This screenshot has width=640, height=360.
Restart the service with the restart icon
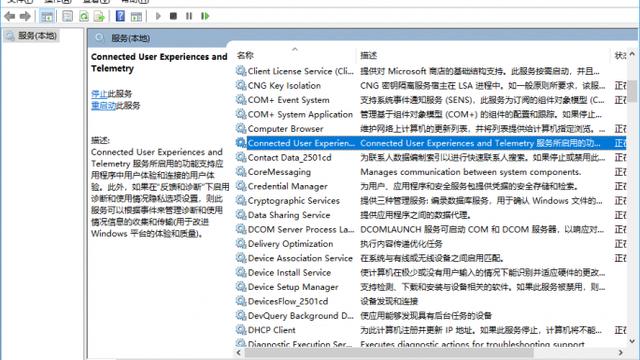[205, 16]
